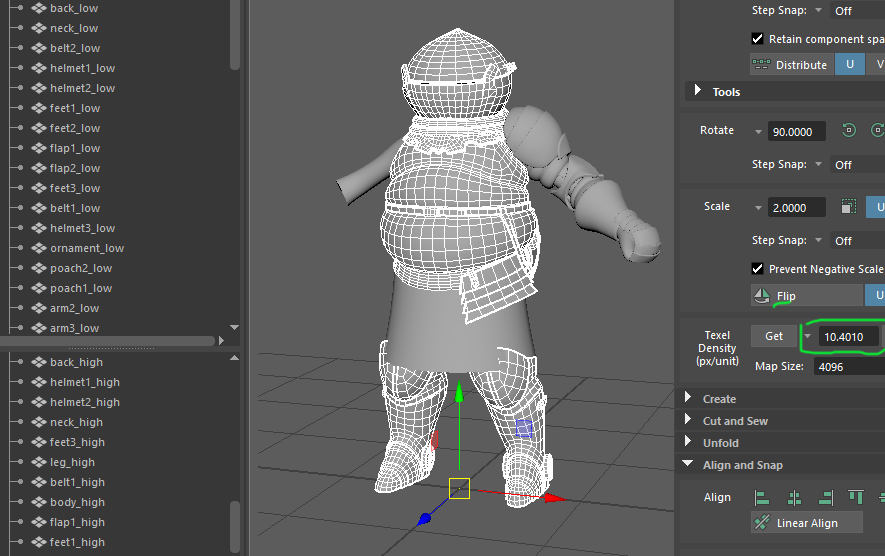Screen dimensions: 885x556
Task: Select the leg_high mesh icon in outliner
Action: 39,462
